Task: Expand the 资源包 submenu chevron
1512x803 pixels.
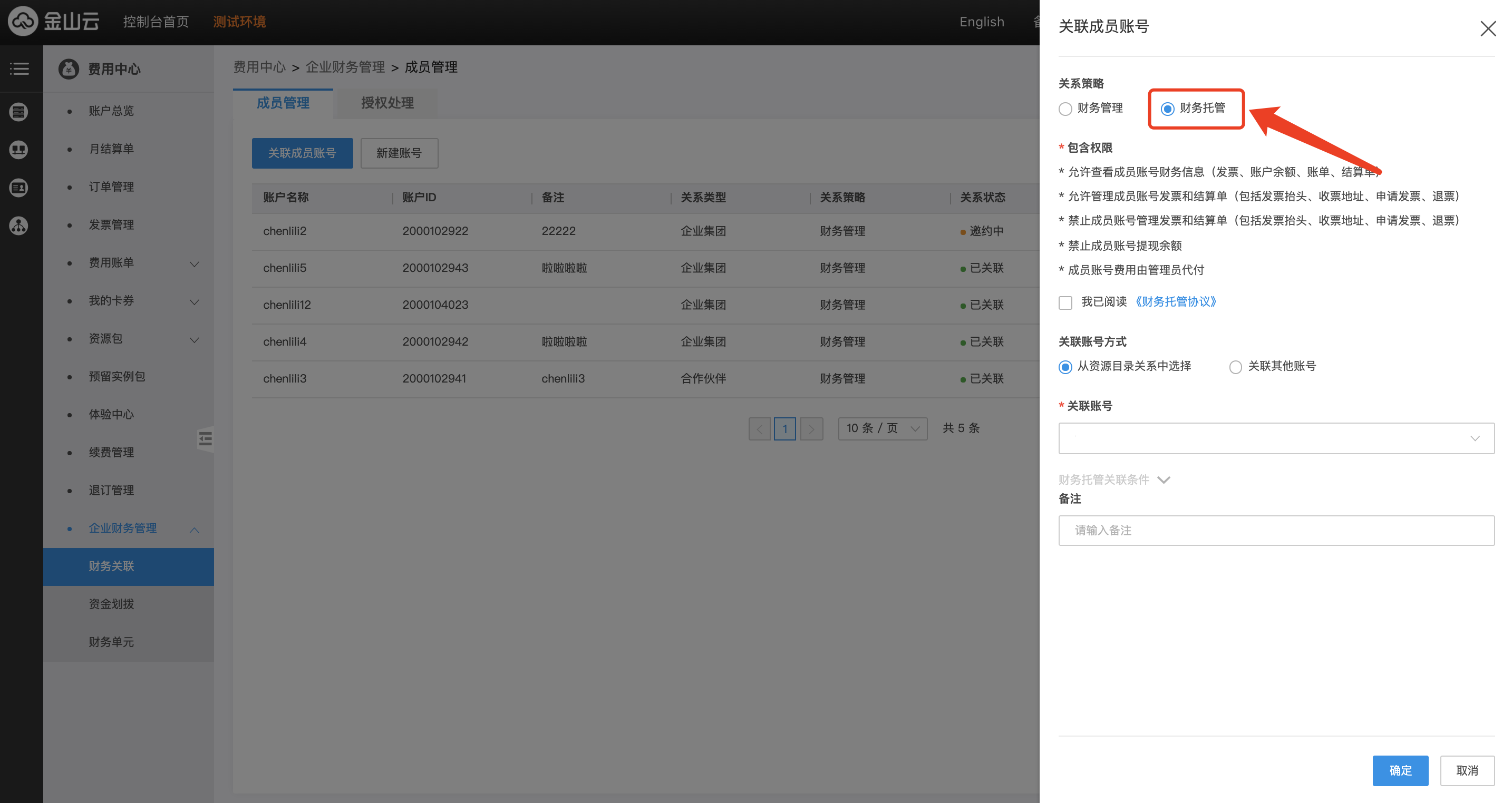Action: [195, 340]
